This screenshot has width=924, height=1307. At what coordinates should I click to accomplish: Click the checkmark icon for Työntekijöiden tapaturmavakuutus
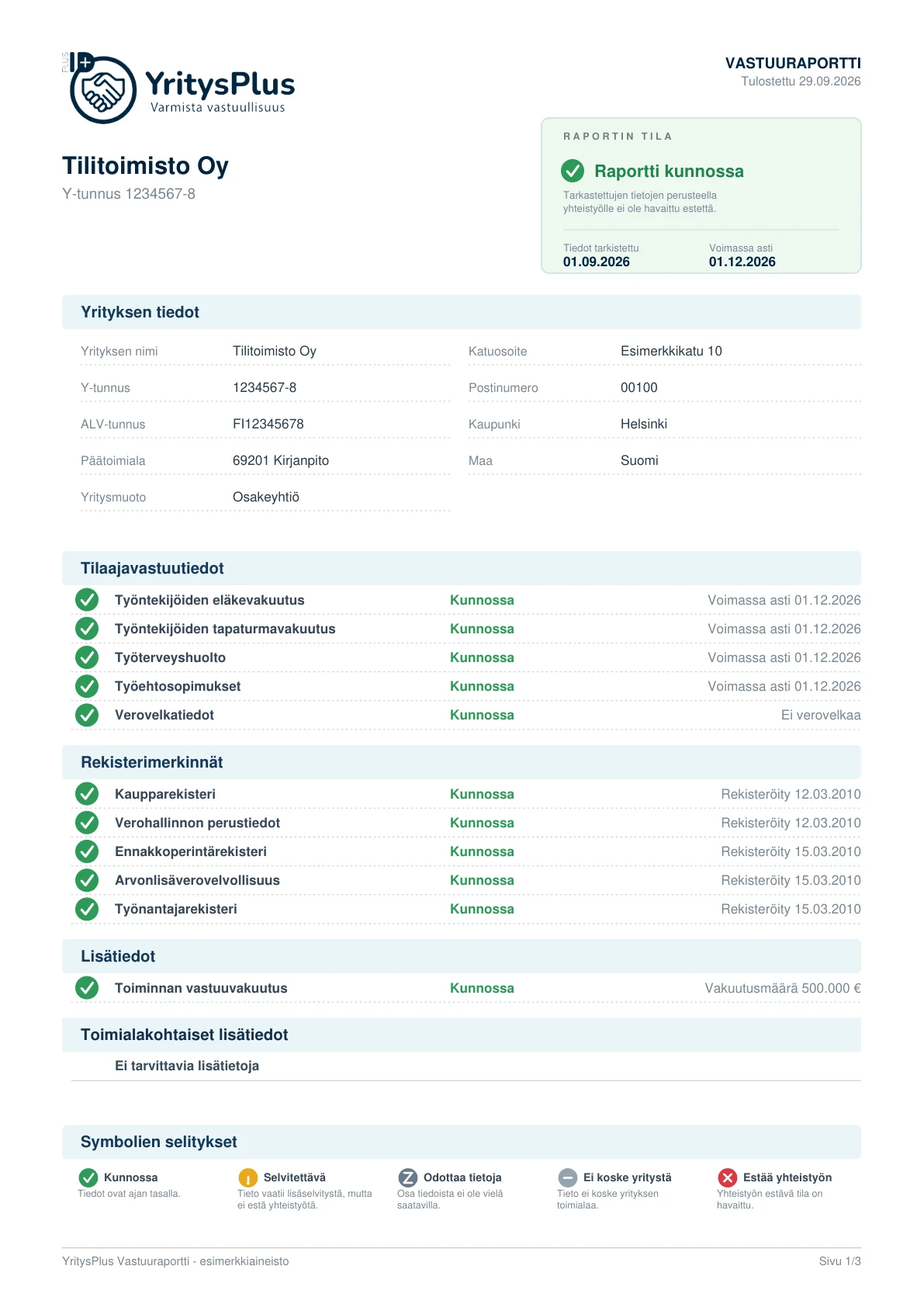click(x=87, y=629)
